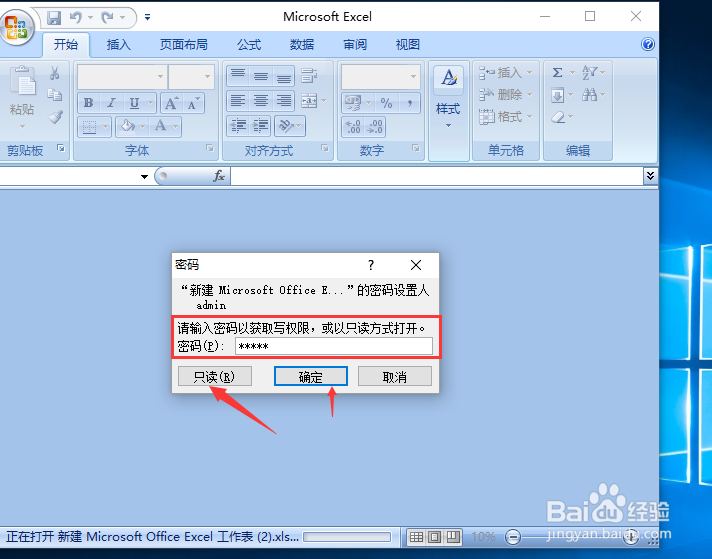Toggle Underline formatting
The image size is (712, 559).
point(134,103)
